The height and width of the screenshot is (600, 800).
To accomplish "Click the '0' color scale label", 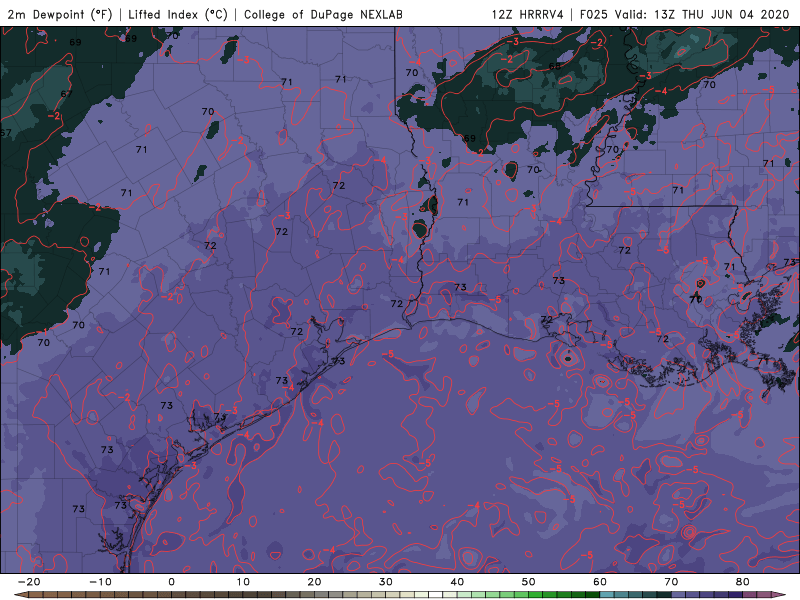I will (x=171, y=582).
